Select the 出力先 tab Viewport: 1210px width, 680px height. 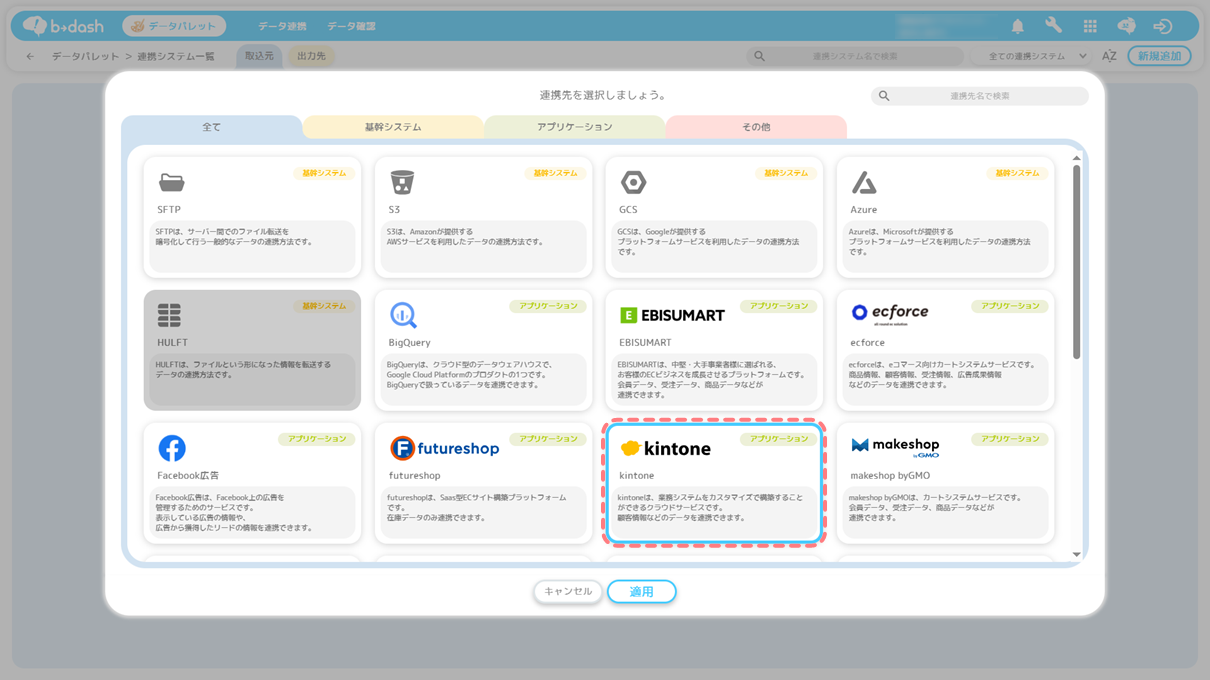[x=311, y=56]
